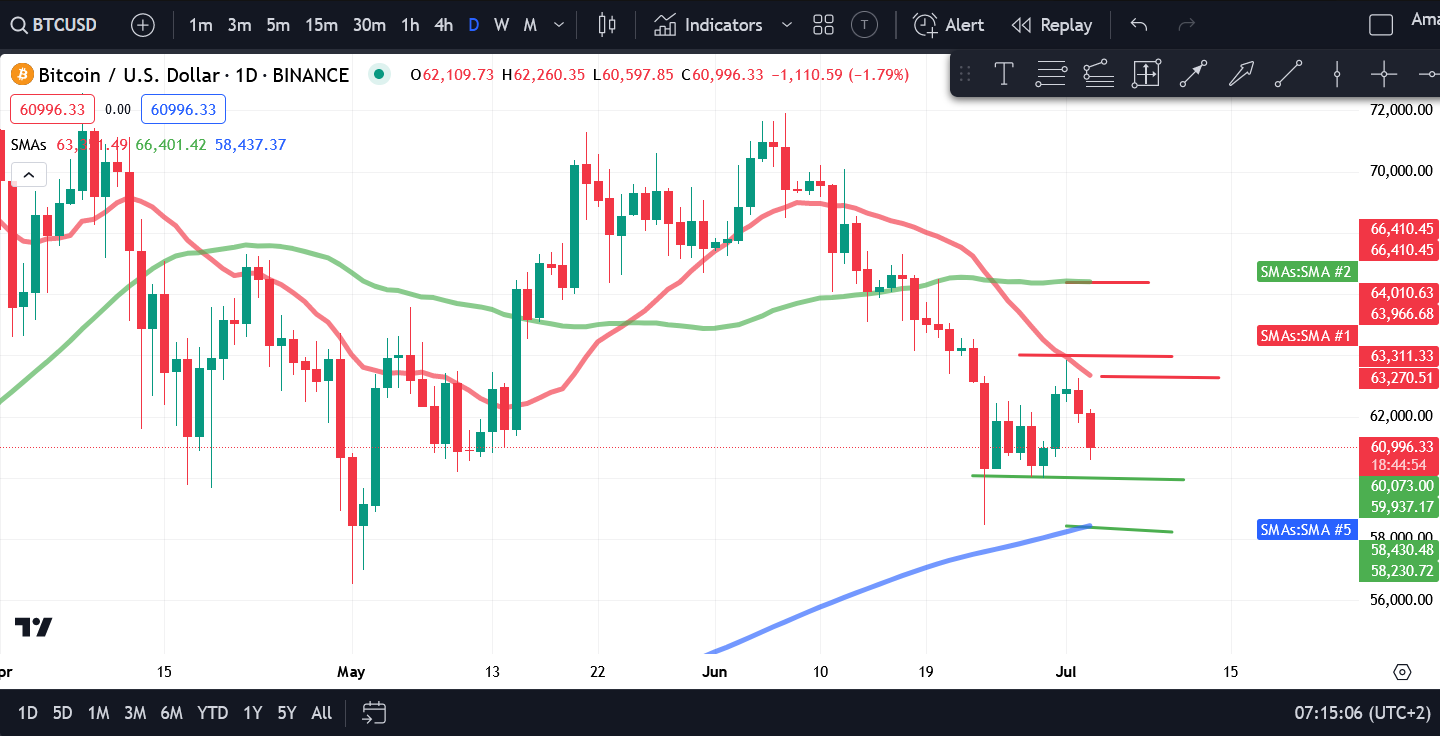Click the SMAs:SMA #2 price label
Viewport: 1440px width, 736px height.
pyautogui.click(x=1305, y=271)
